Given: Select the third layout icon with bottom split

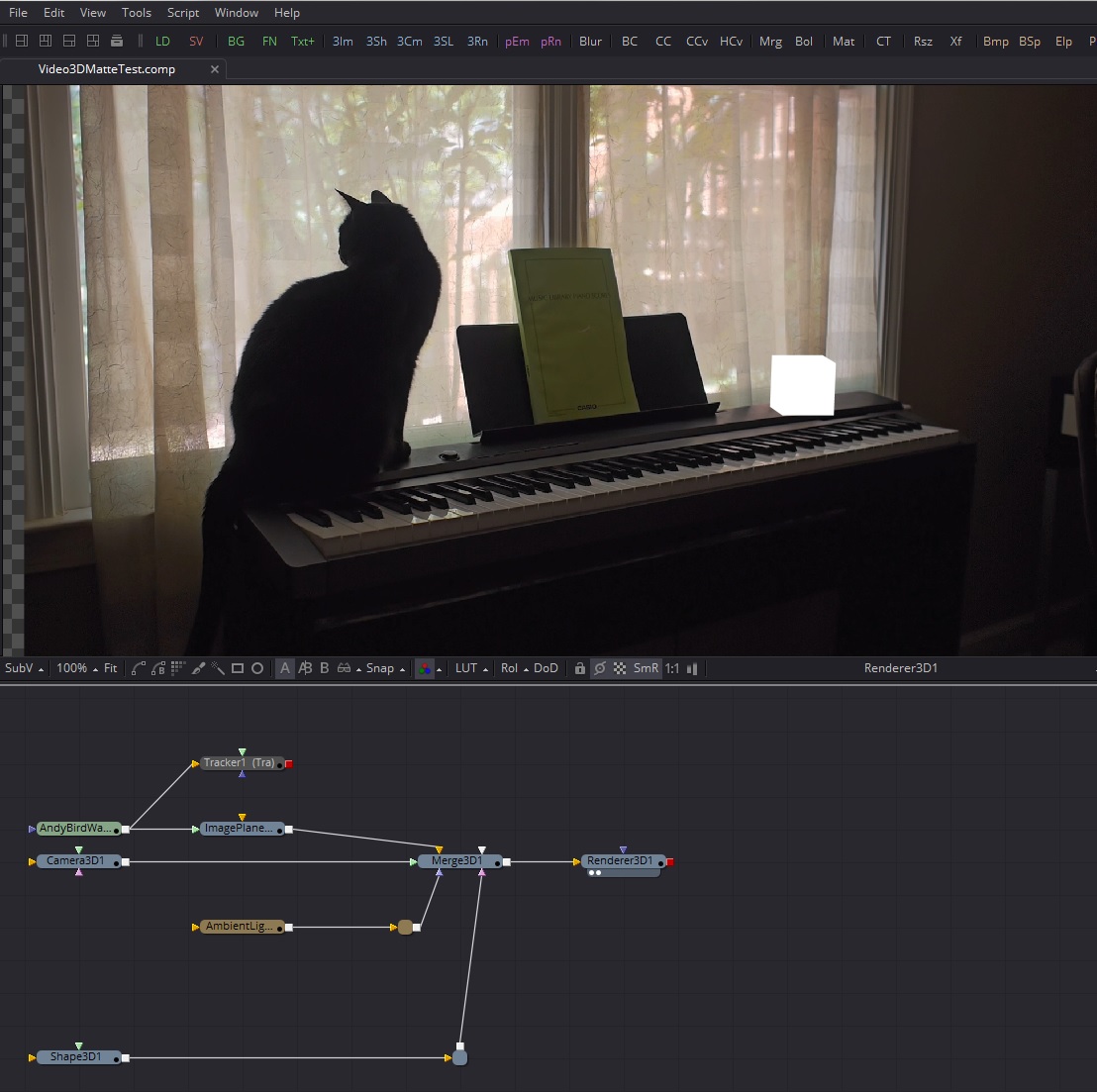Looking at the screenshot, I should click(69, 41).
